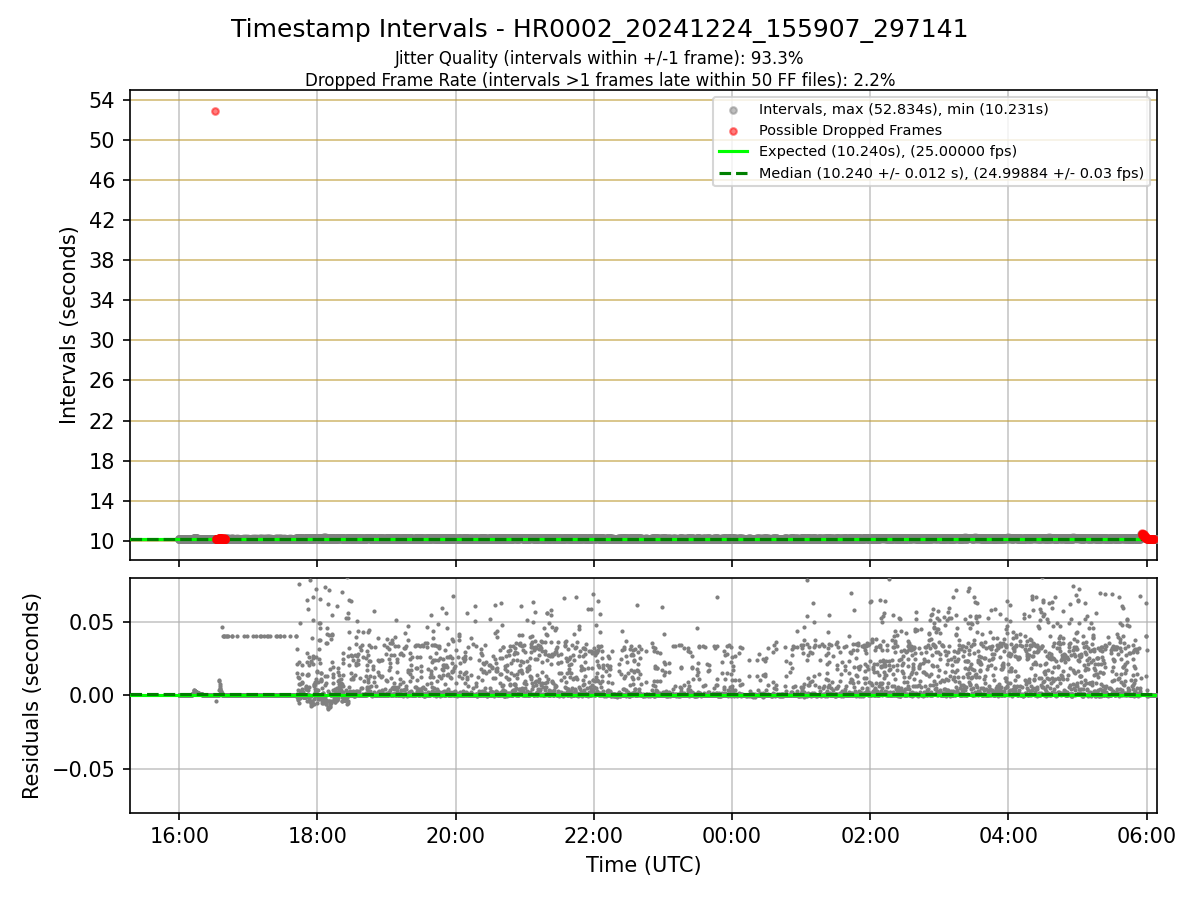This screenshot has height=900, width=1200.
Task: Select the 'Jitter Quality' 93.3% subtitle line
Action: click(599, 58)
